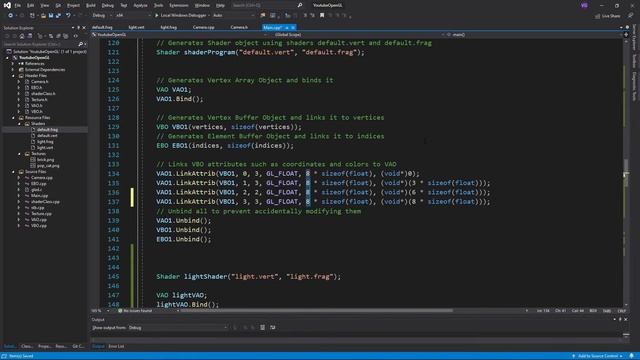Collapse the Textures folder
640x360 pixels.
click(19, 154)
